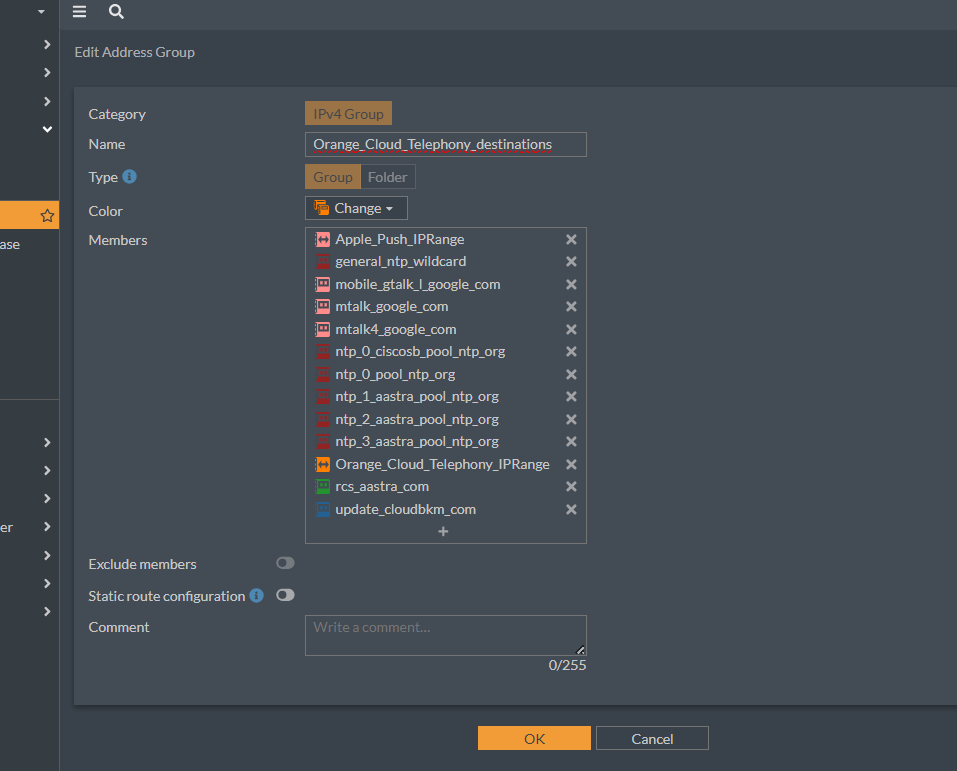Image resolution: width=957 pixels, height=771 pixels.
Task: Remove rcs_aastra_com member
Action: [x=571, y=487]
